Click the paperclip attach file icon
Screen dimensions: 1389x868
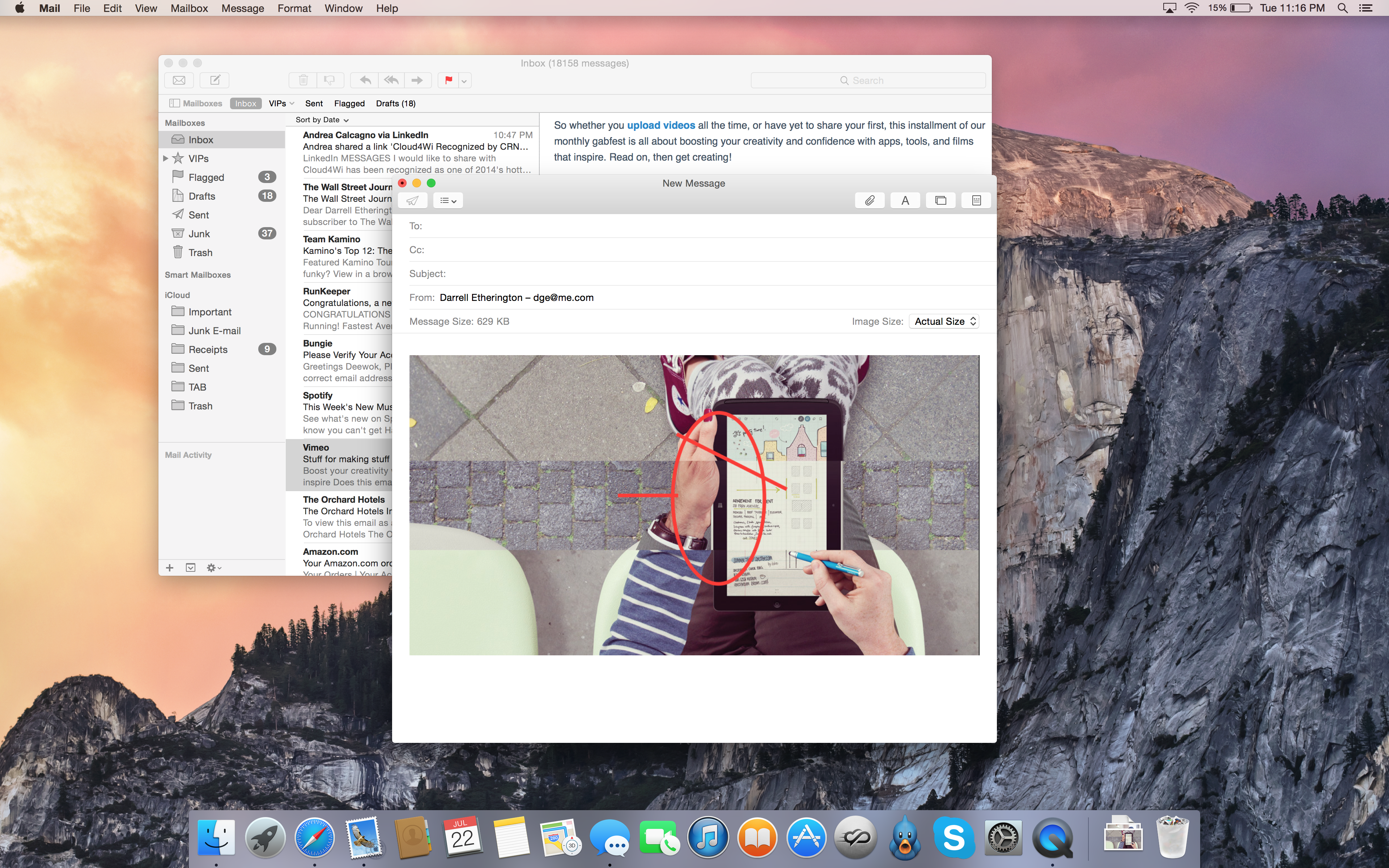870,200
